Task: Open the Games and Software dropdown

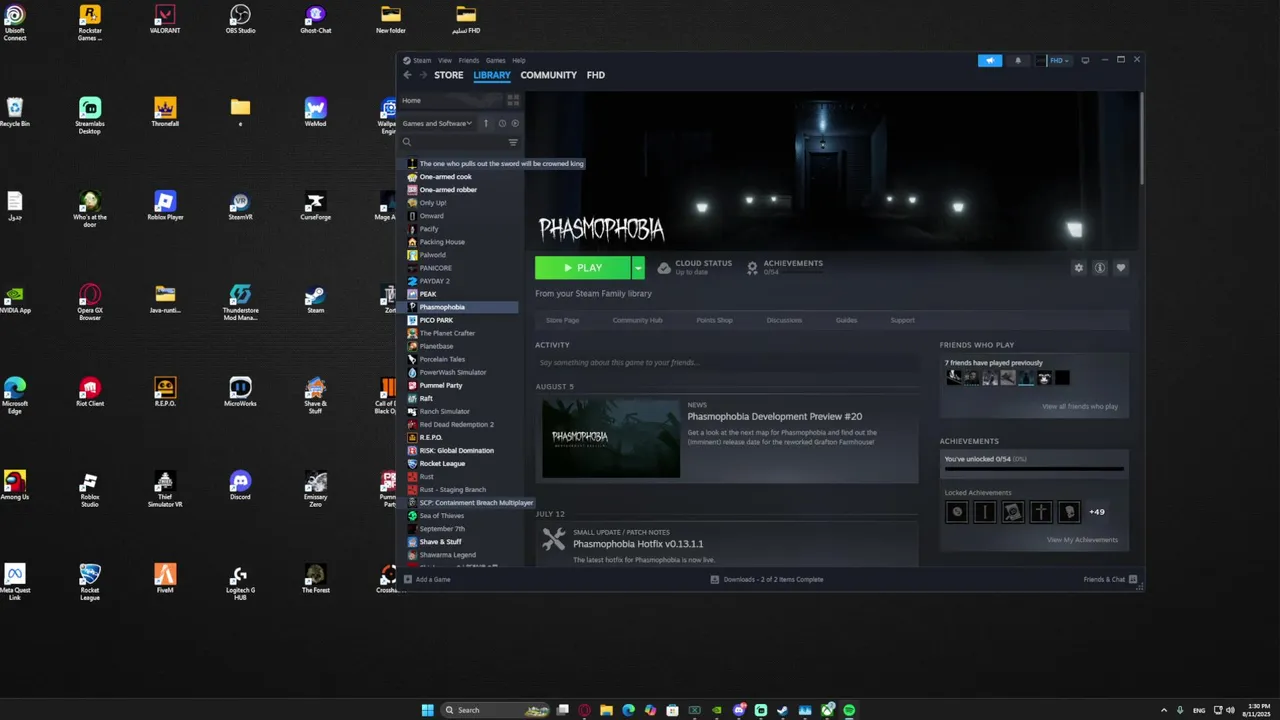Action: click(x=437, y=123)
